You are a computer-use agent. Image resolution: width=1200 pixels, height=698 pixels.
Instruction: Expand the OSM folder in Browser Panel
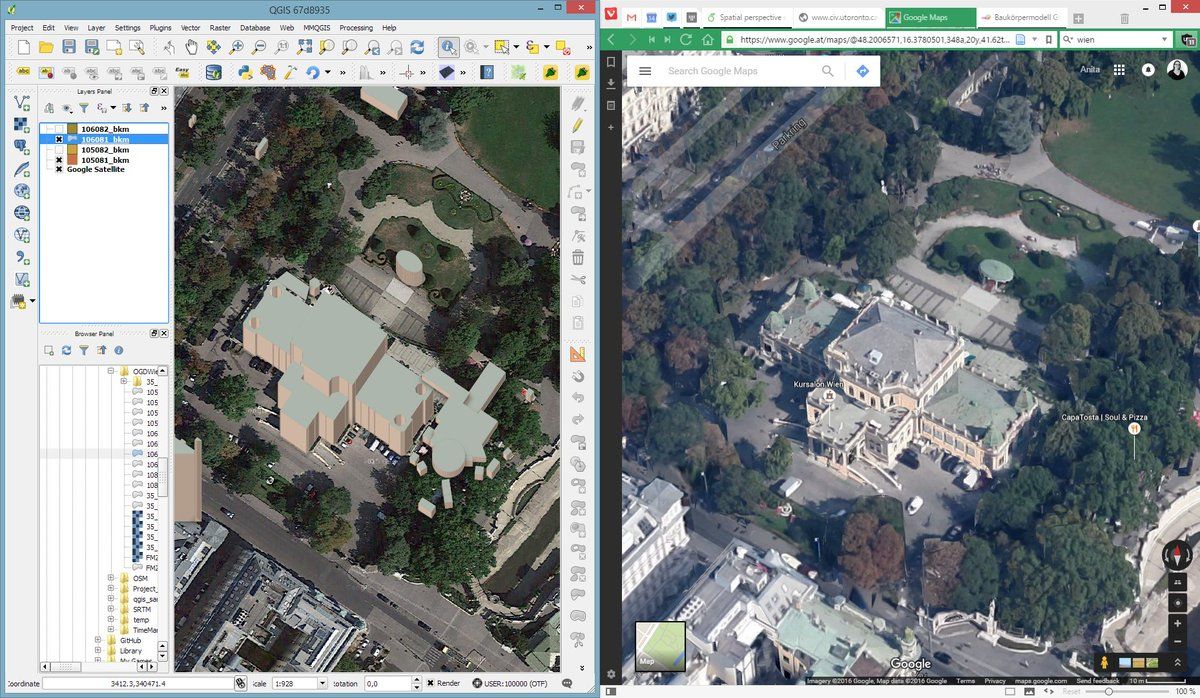coord(112,578)
